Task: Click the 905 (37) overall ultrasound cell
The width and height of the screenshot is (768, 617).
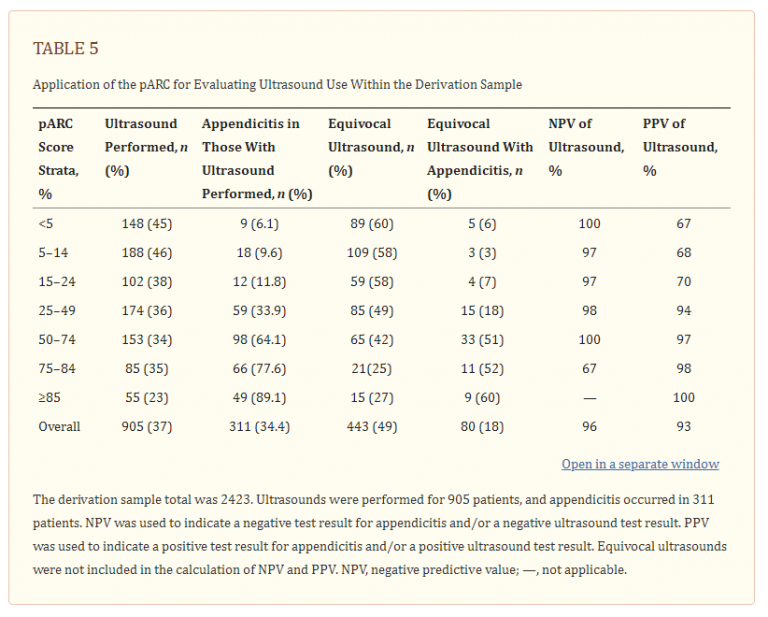Action: [146, 427]
